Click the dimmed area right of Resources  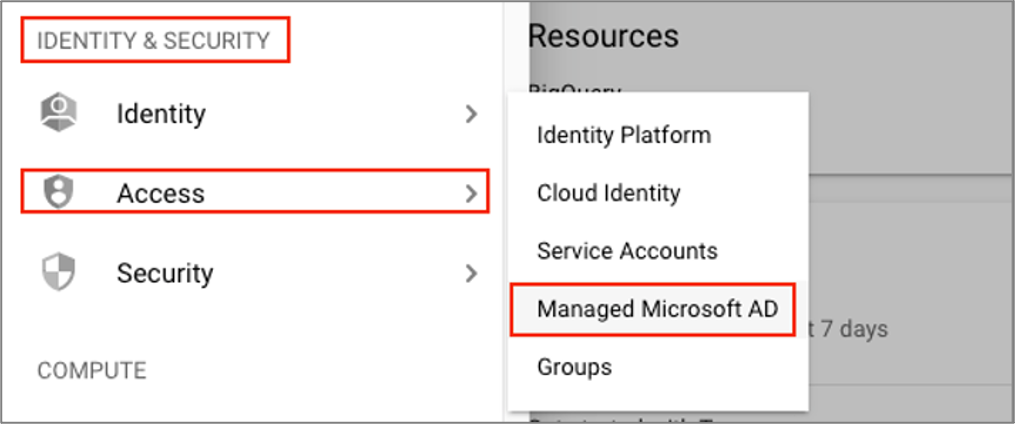[850, 60]
